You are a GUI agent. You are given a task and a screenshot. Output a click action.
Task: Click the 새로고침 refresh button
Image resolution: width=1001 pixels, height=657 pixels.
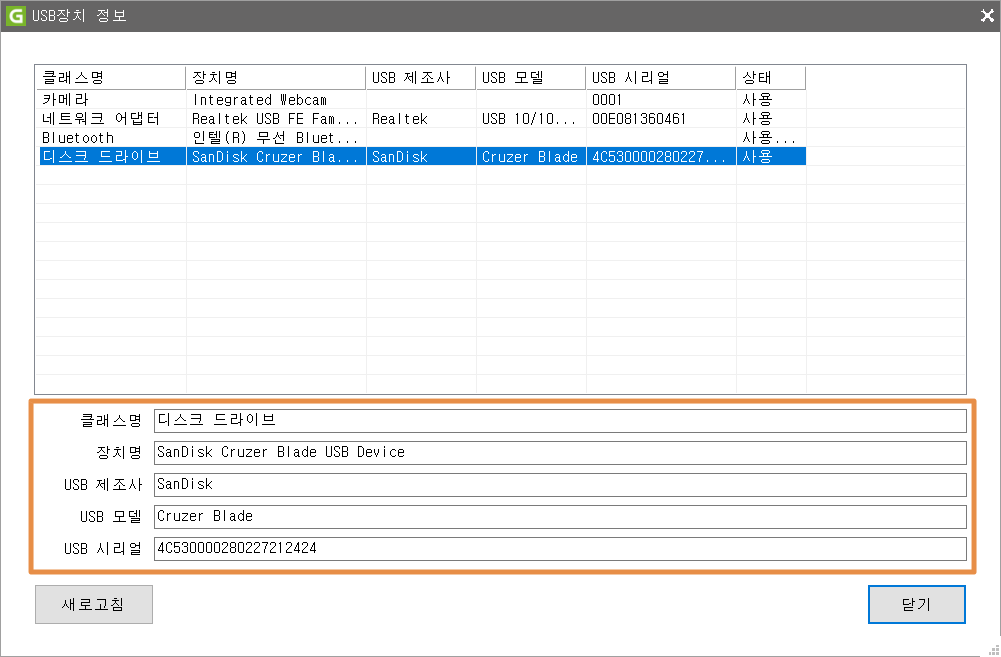93,604
